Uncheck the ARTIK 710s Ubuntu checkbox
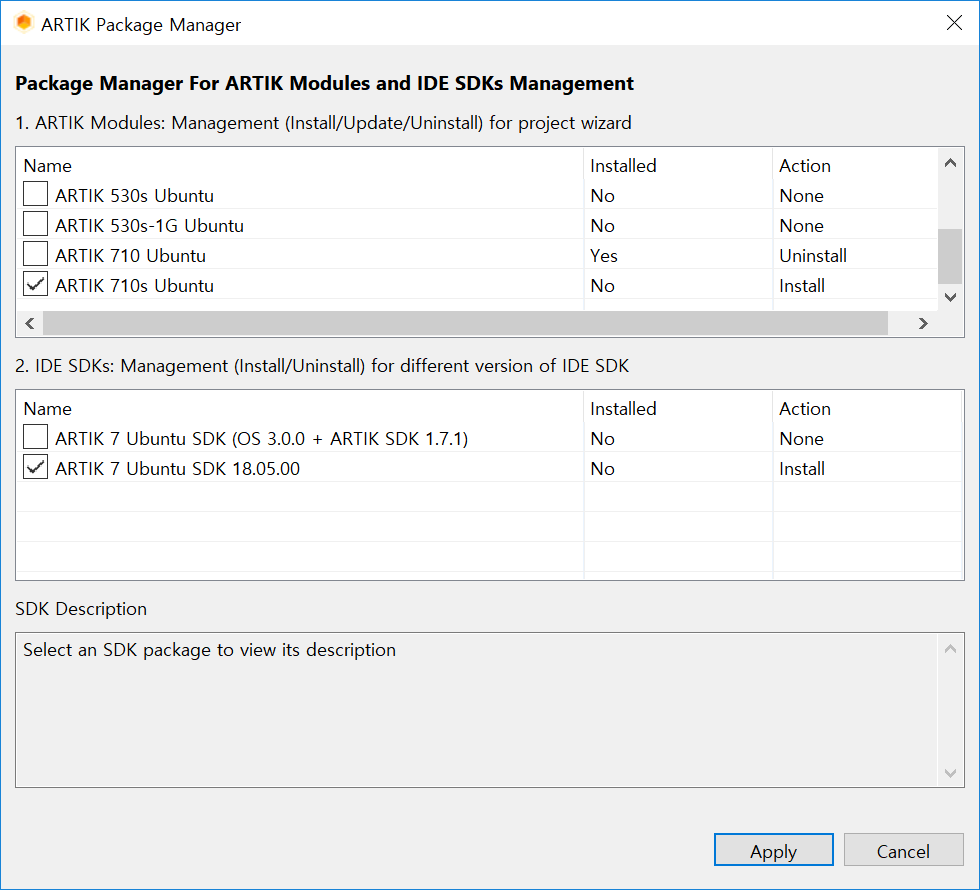The width and height of the screenshot is (980, 890). coord(36,284)
